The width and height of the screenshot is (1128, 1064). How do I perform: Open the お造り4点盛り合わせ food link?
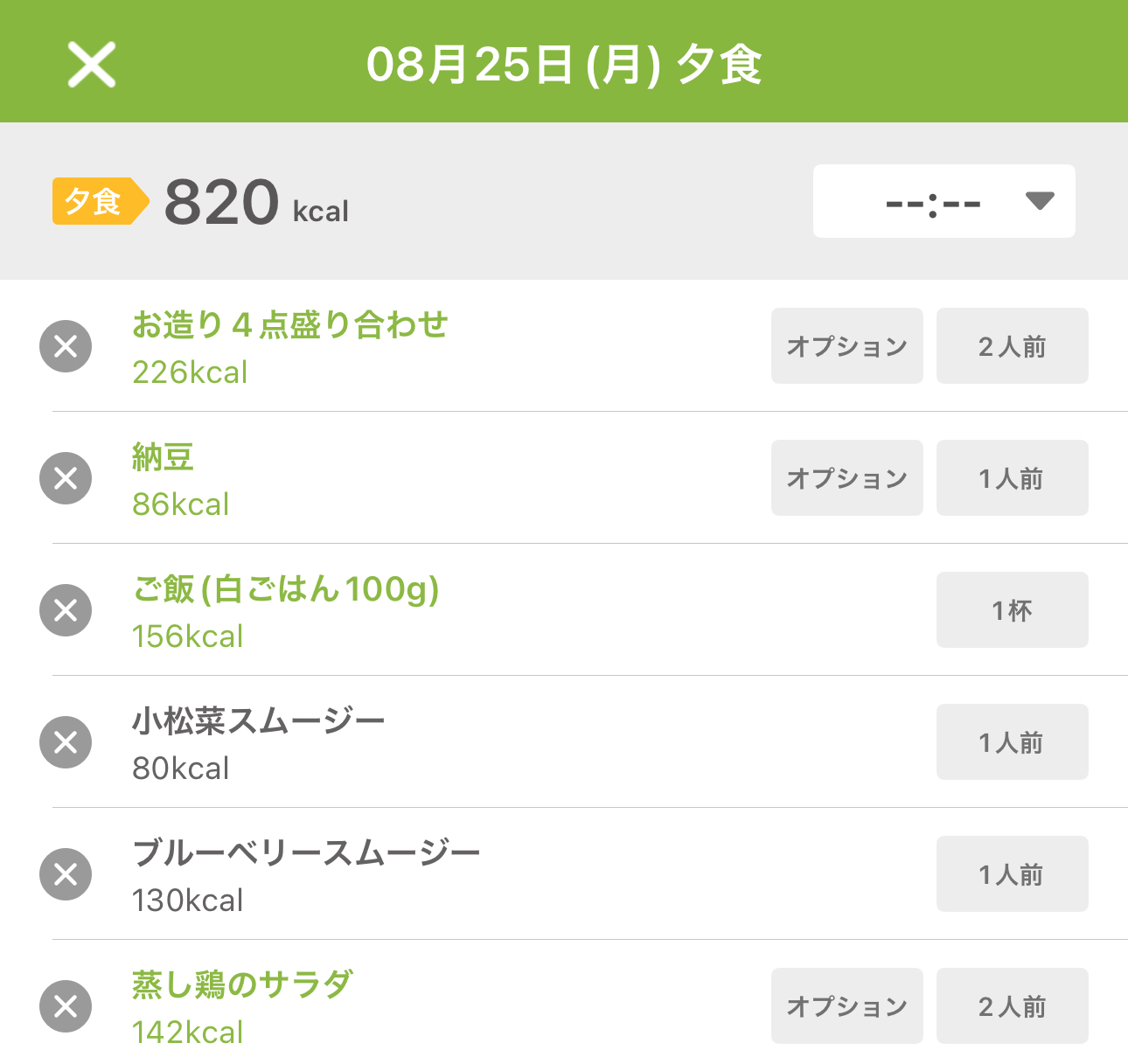[289, 324]
